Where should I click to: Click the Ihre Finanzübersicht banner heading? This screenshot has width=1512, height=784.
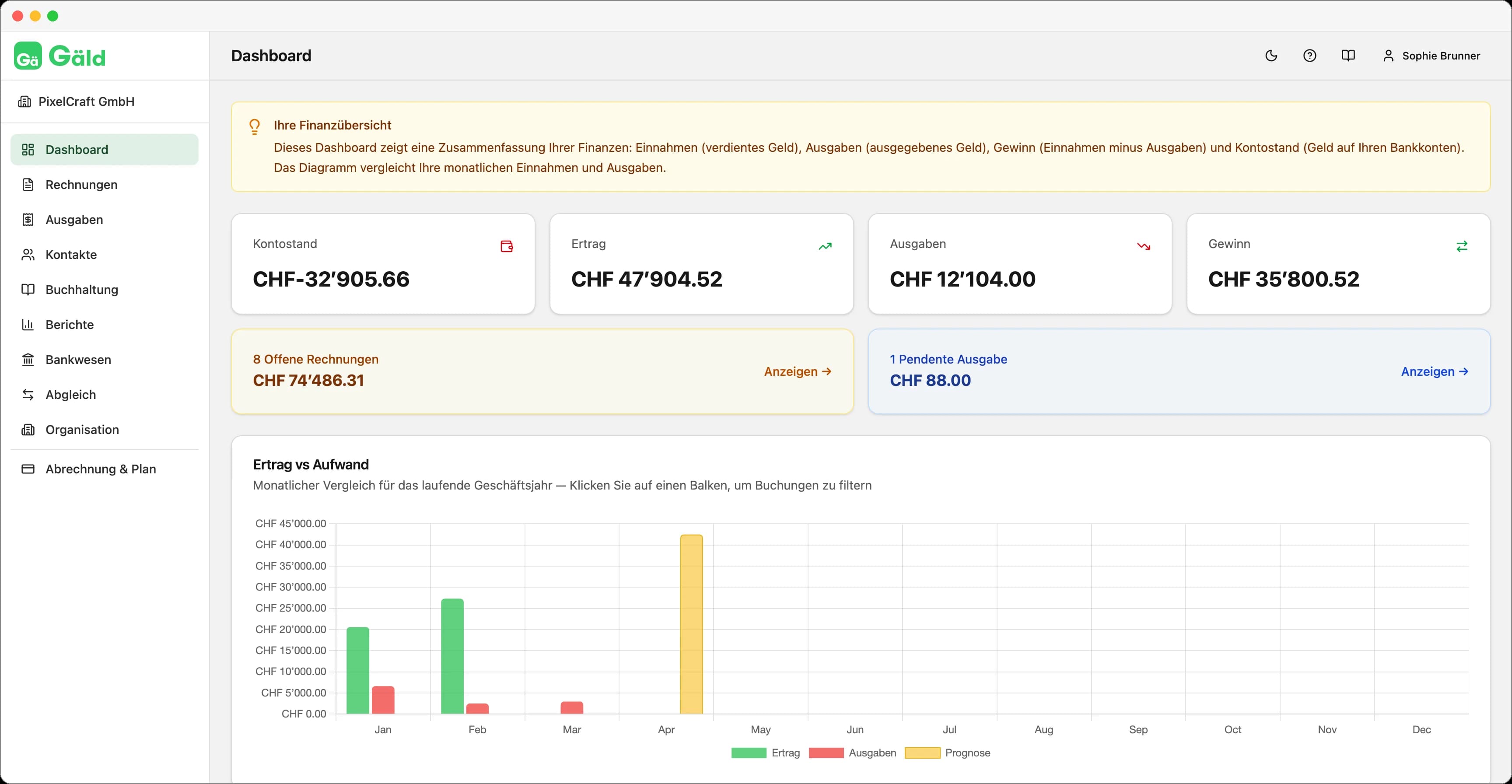coord(332,125)
